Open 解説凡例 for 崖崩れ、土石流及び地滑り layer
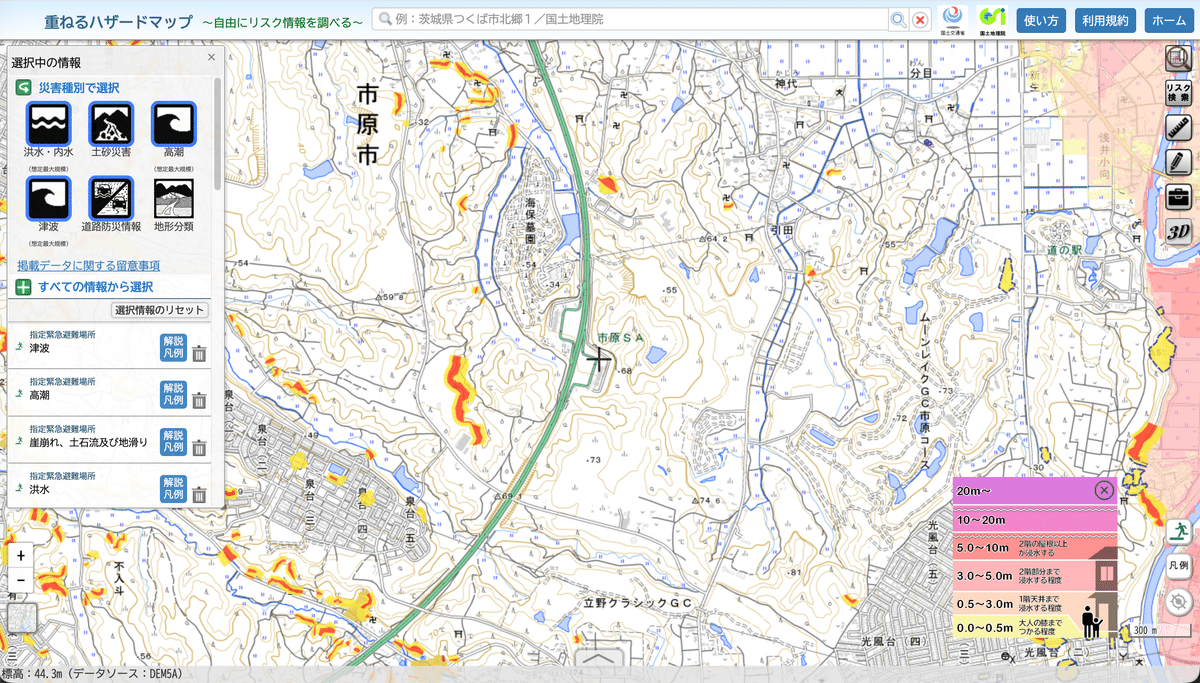This screenshot has width=1200, height=683. (x=173, y=442)
